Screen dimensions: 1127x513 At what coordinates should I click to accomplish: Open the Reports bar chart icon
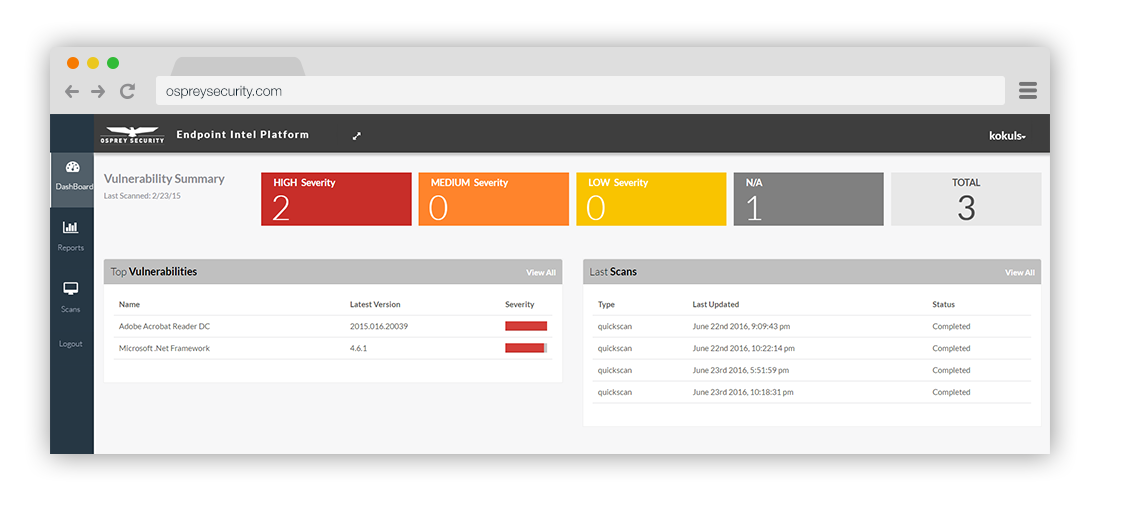click(x=71, y=228)
